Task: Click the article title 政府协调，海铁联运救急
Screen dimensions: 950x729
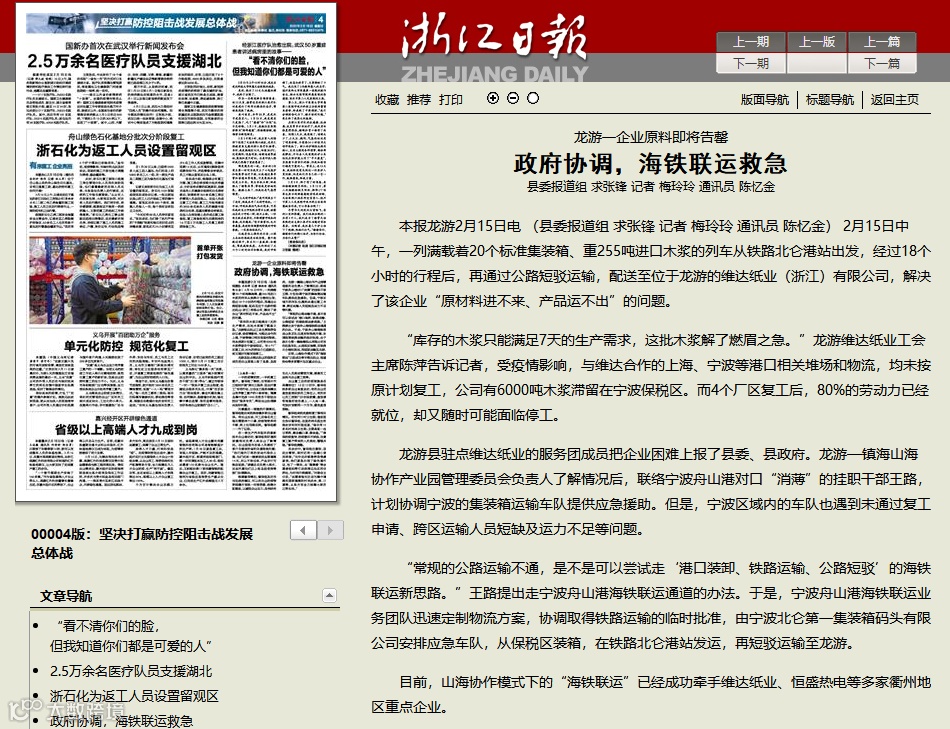Action: click(x=650, y=164)
